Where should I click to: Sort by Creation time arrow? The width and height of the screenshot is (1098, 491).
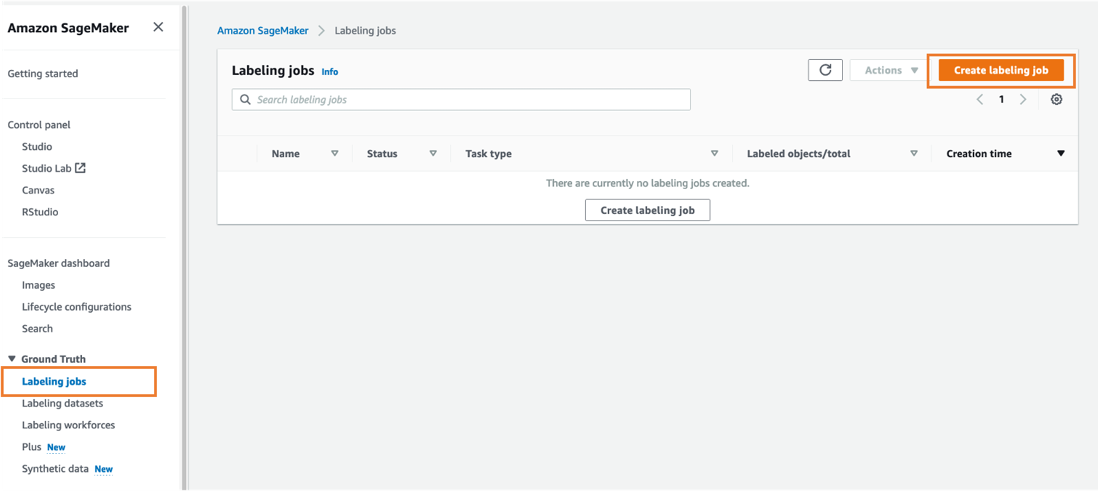point(1060,154)
